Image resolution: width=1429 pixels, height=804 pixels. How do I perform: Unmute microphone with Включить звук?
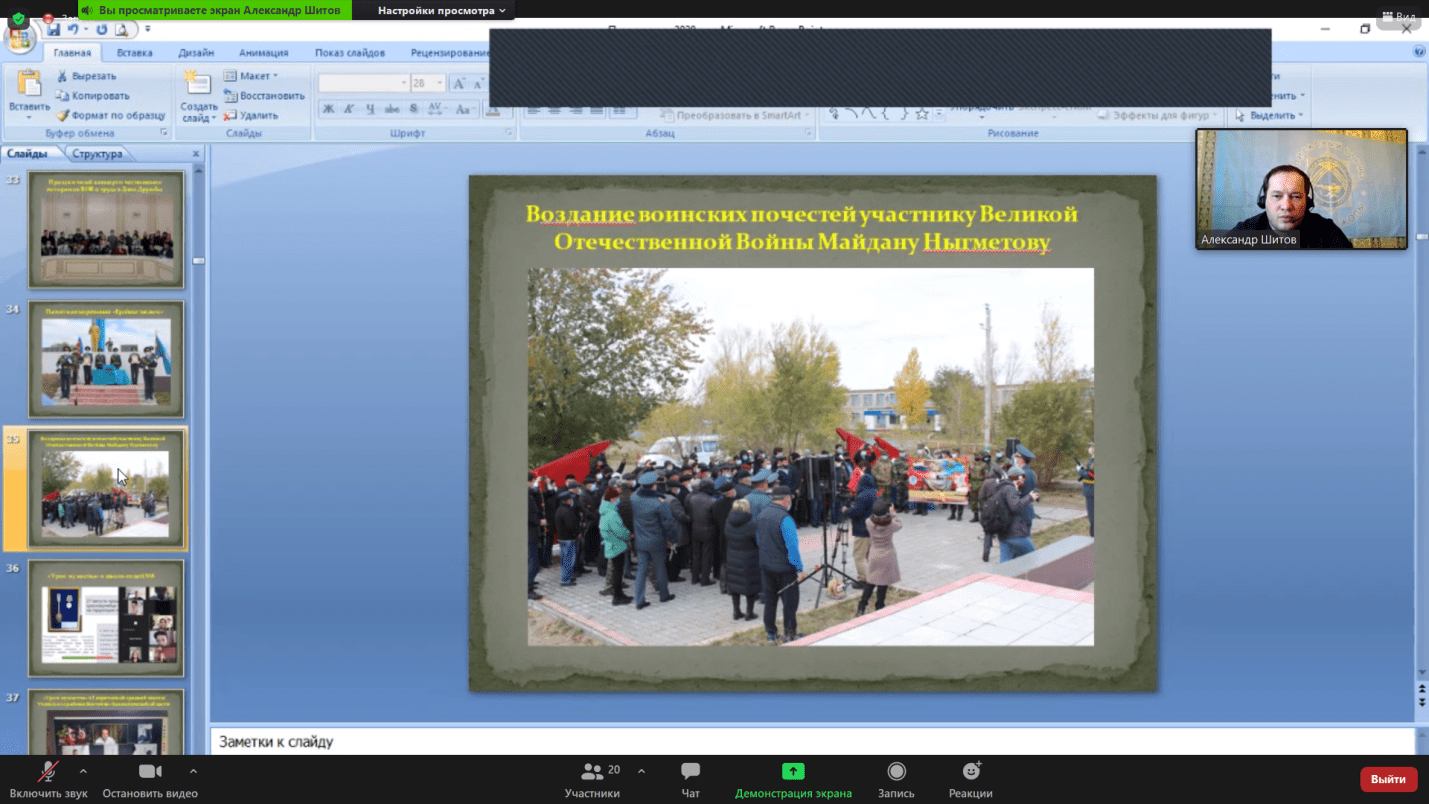coord(48,772)
